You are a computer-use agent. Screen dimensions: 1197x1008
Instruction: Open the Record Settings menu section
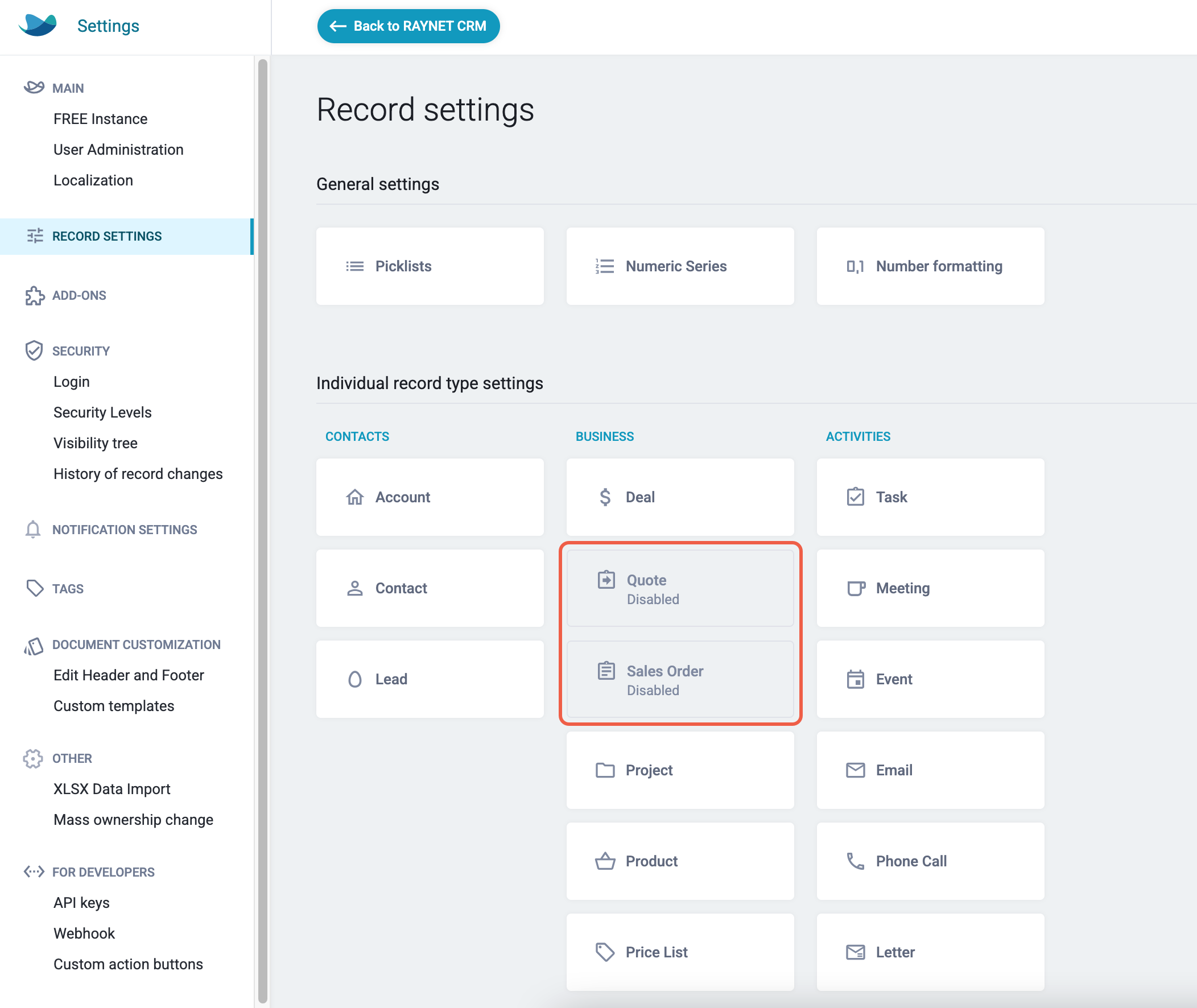coord(107,236)
